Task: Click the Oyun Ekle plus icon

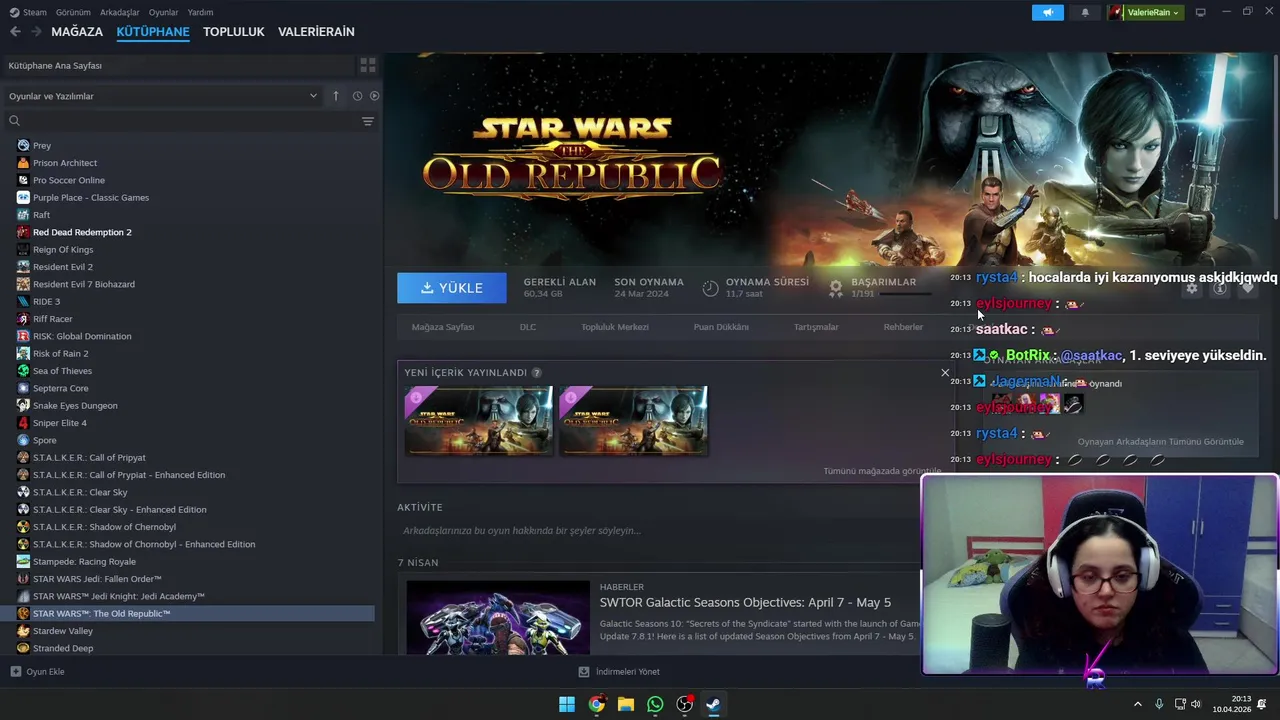Action: point(15,672)
